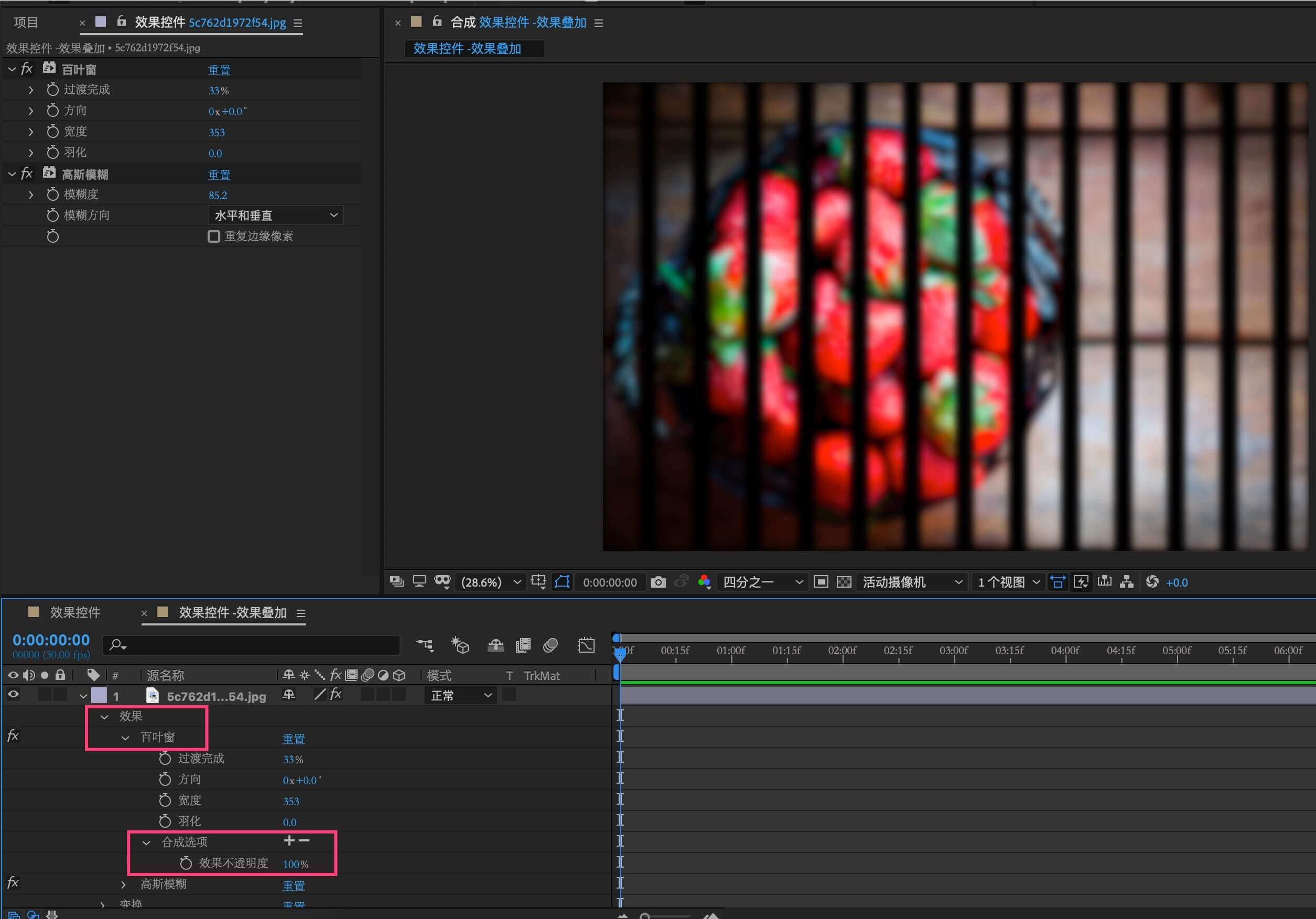Viewport: 1316px width, 919px height.
Task: Click the show channel RGB color icon
Action: pyautogui.click(x=705, y=582)
